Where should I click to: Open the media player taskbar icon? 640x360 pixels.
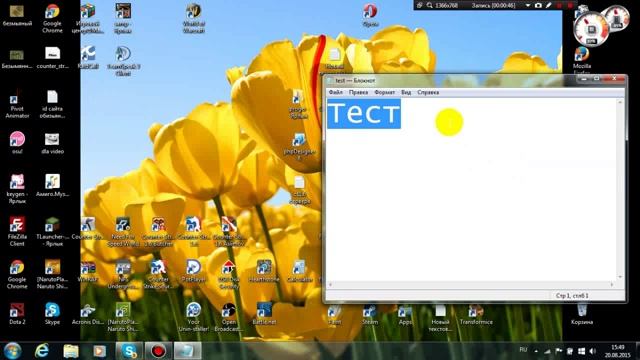tap(100, 351)
